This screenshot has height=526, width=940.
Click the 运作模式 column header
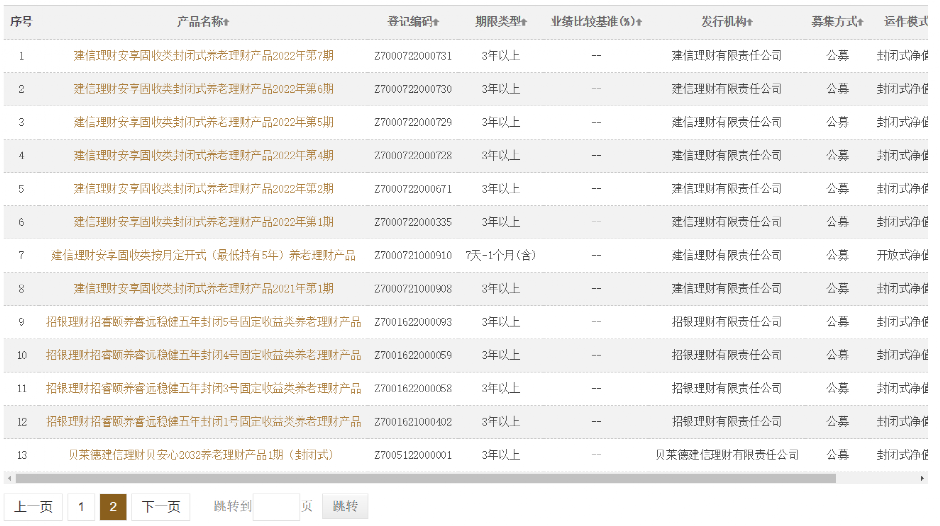(x=906, y=22)
